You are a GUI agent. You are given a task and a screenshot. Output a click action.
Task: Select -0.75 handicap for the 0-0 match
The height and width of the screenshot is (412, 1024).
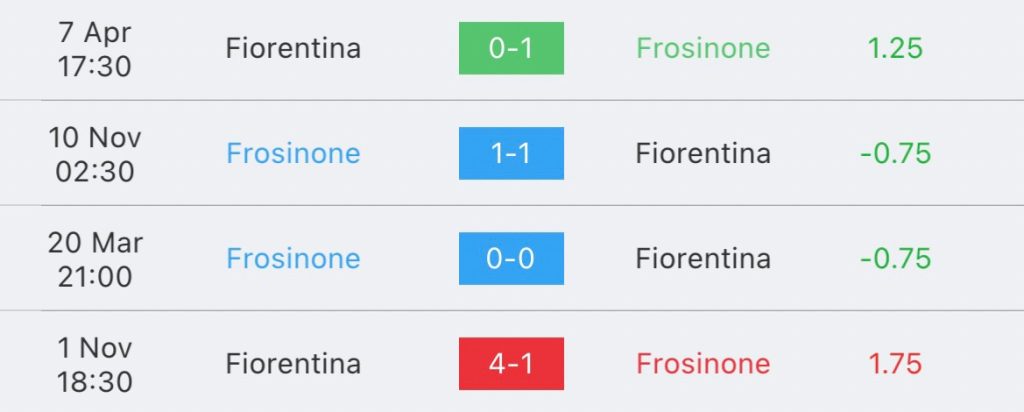coord(895,258)
